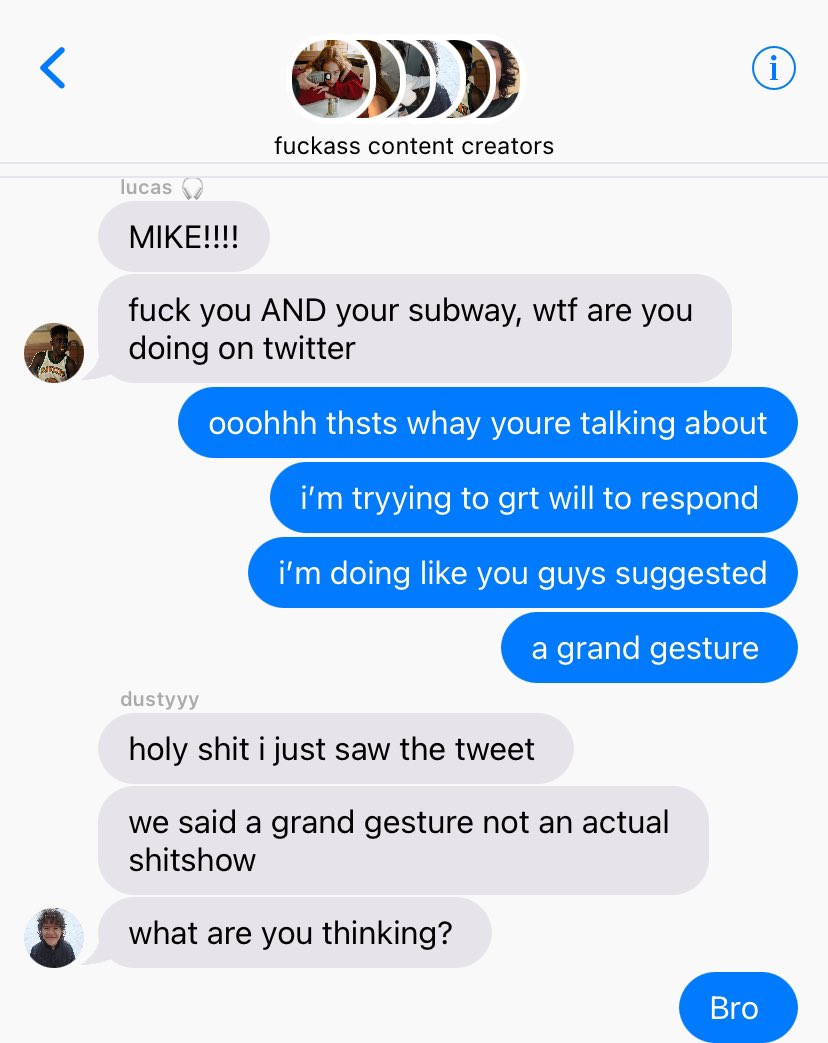Tap the 'a grand gesture' blue bubble
828x1043 pixels.
coord(649,648)
